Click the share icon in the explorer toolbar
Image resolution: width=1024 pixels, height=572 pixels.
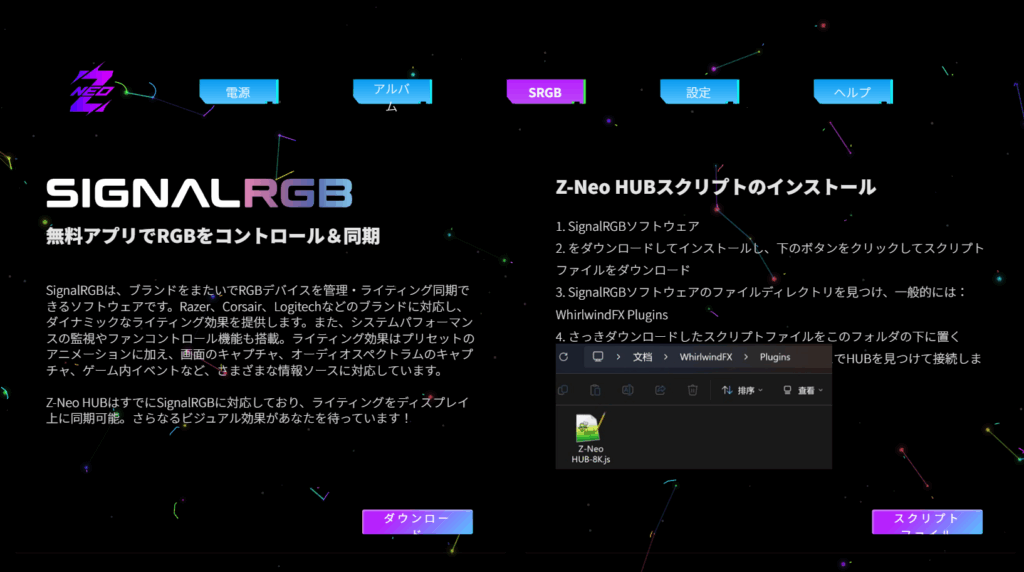pos(660,390)
